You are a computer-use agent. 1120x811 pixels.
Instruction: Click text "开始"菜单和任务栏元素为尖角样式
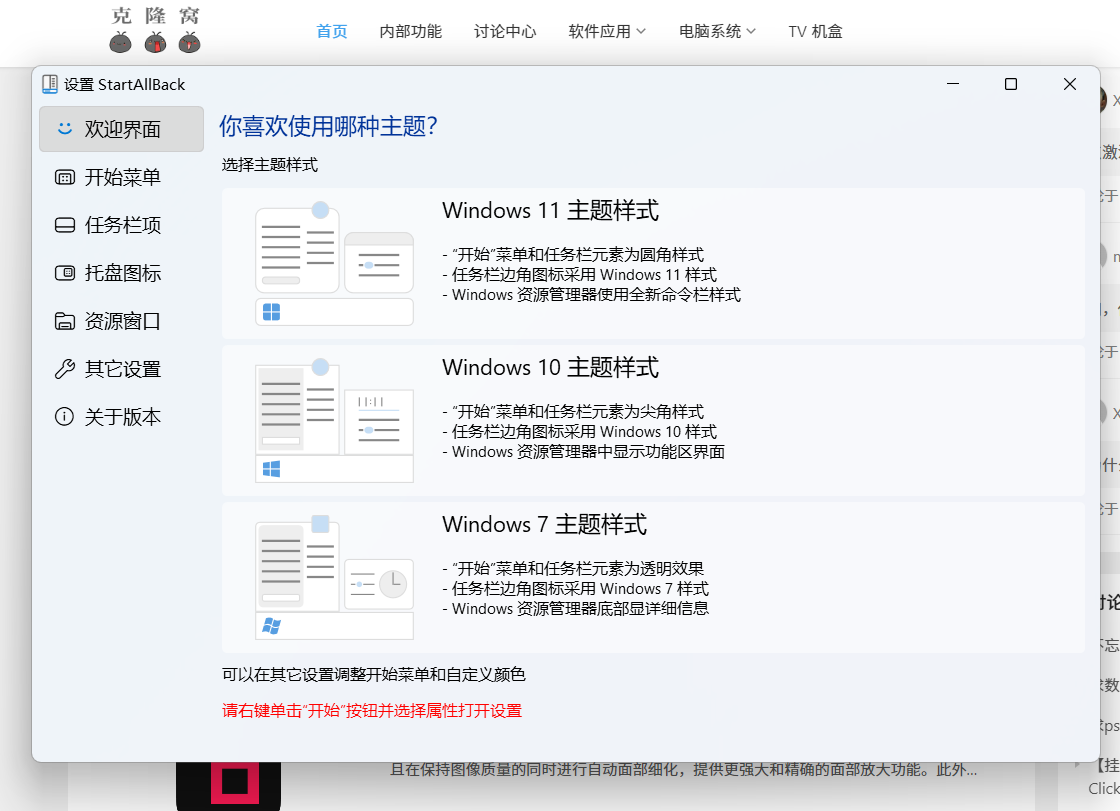[578, 412]
